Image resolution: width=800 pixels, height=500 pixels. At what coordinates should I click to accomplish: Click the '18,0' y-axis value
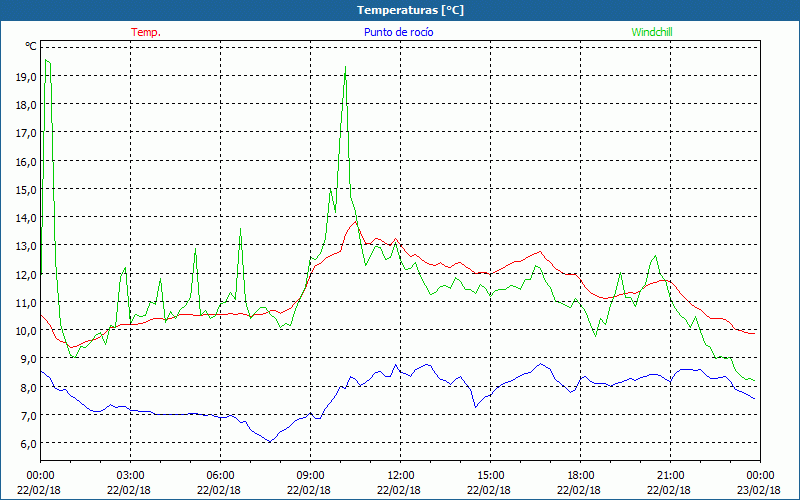[26, 105]
